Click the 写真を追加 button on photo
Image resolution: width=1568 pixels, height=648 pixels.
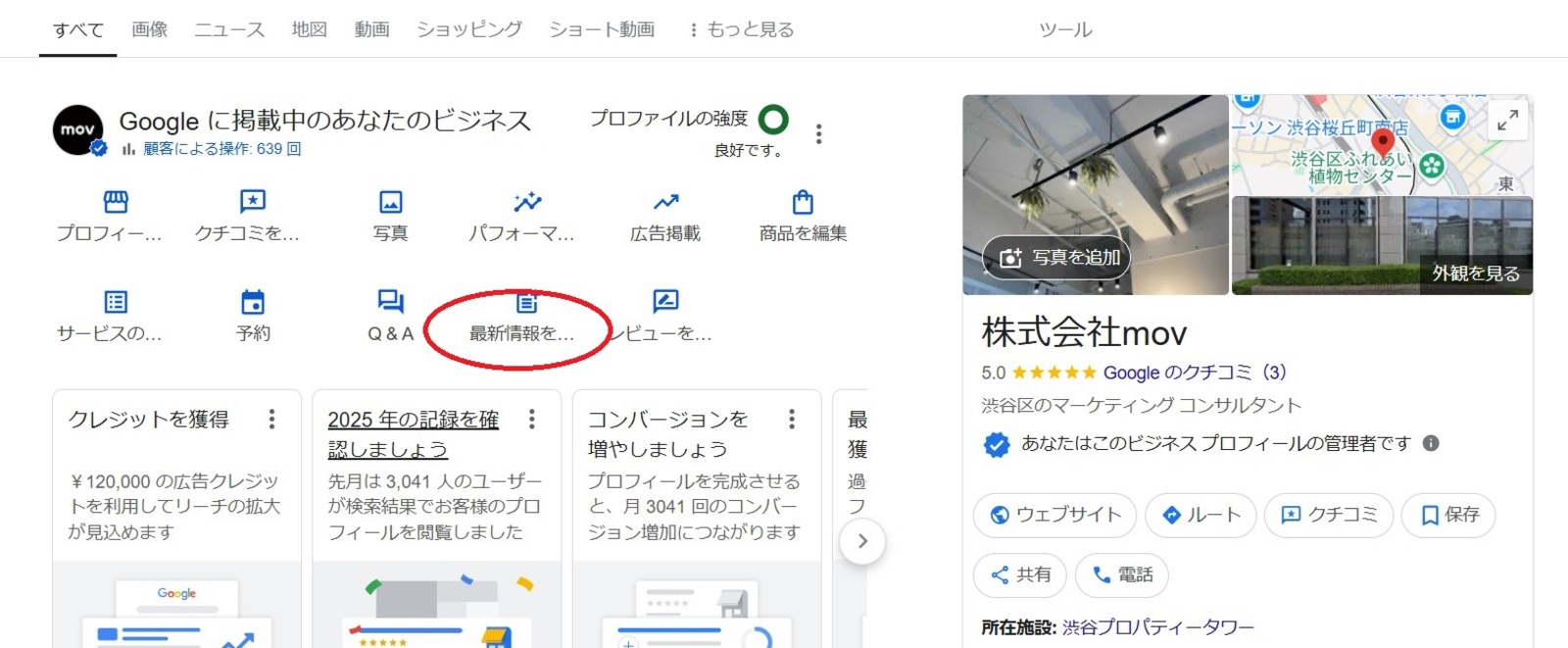click(x=1057, y=258)
